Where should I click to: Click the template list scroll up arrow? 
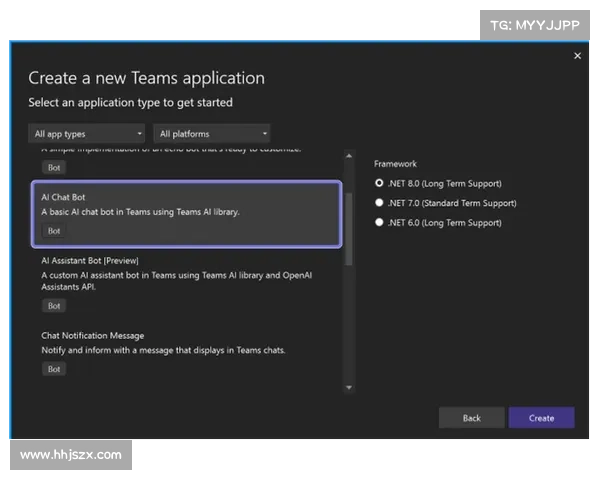point(349,156)
